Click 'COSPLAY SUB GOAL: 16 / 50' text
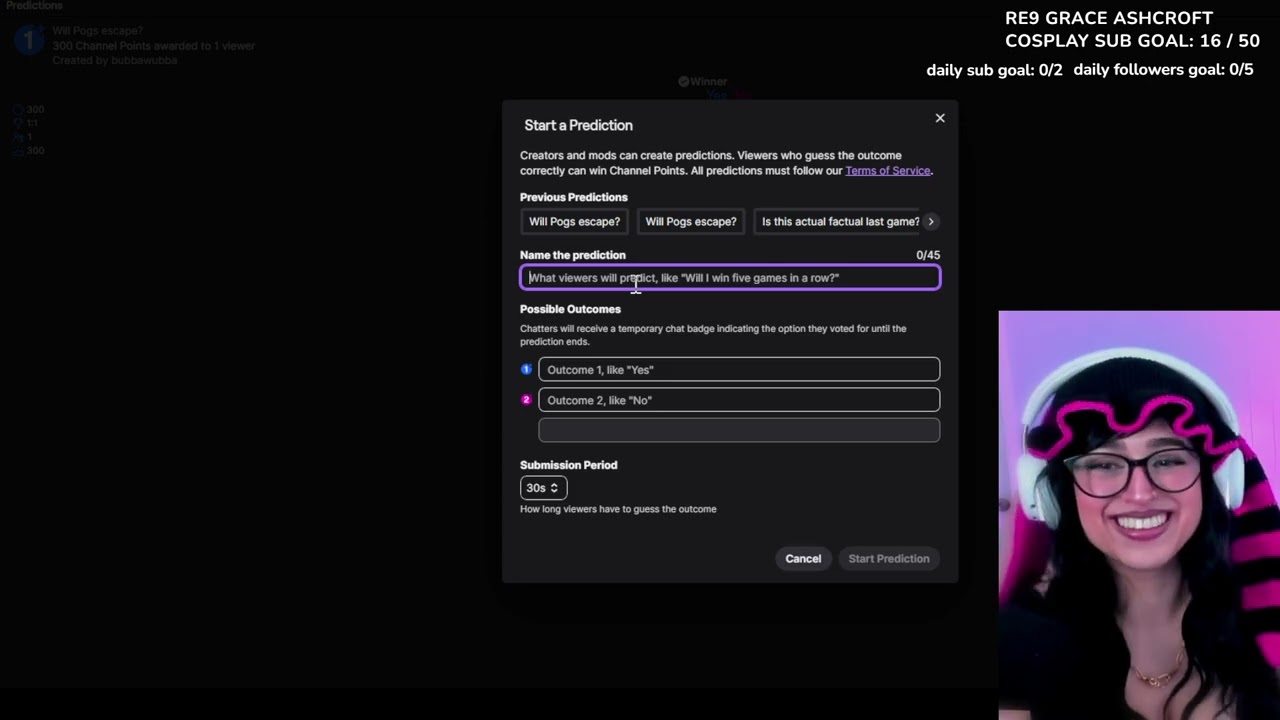Image resolution: width=1280 pixels, height=720 pixels. point(1132,41)
